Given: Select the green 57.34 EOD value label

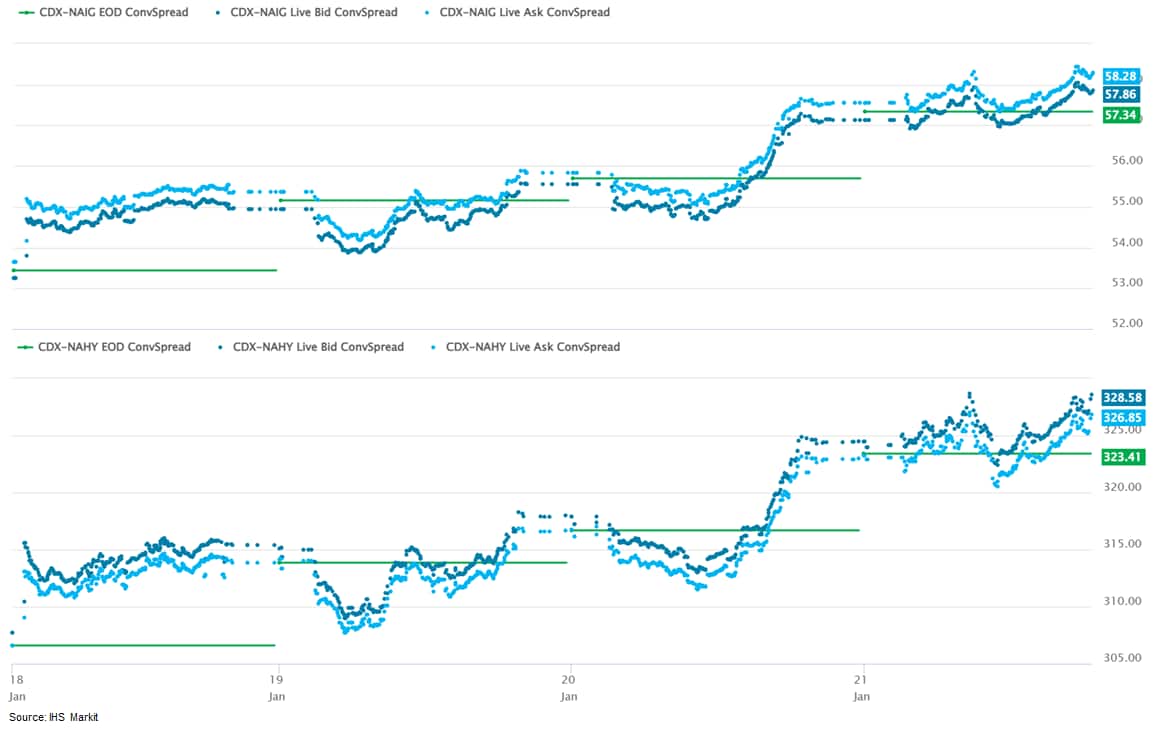Looking at the screenshot, I should pos(1119,115).
